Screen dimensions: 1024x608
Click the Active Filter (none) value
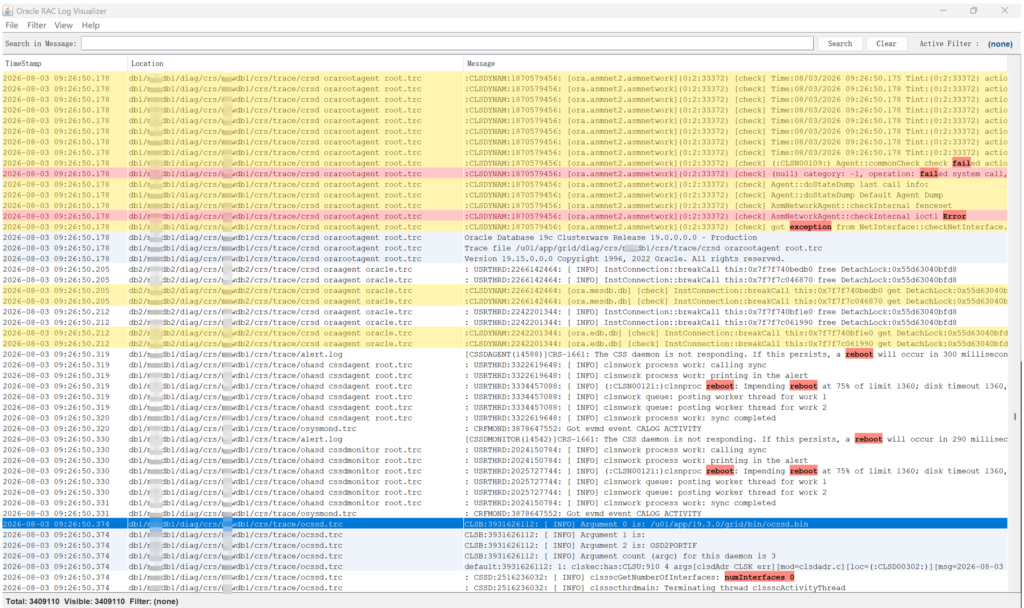click(x=1000, y=44)
